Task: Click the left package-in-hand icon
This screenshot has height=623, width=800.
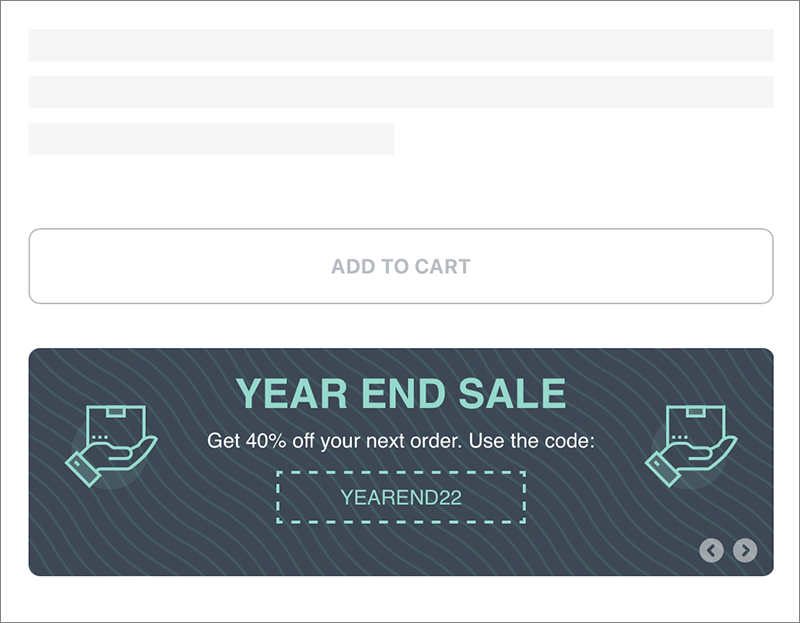Action: (x=111, y=445)
